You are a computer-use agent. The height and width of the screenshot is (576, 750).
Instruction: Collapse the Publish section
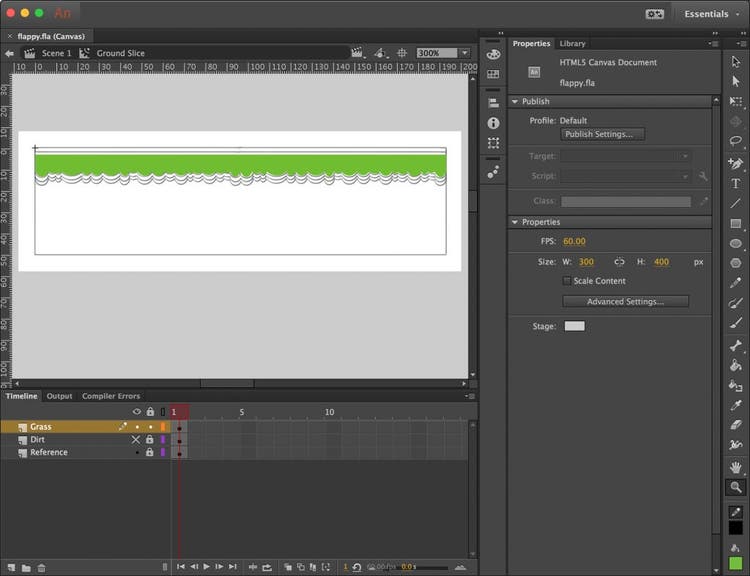515,101
